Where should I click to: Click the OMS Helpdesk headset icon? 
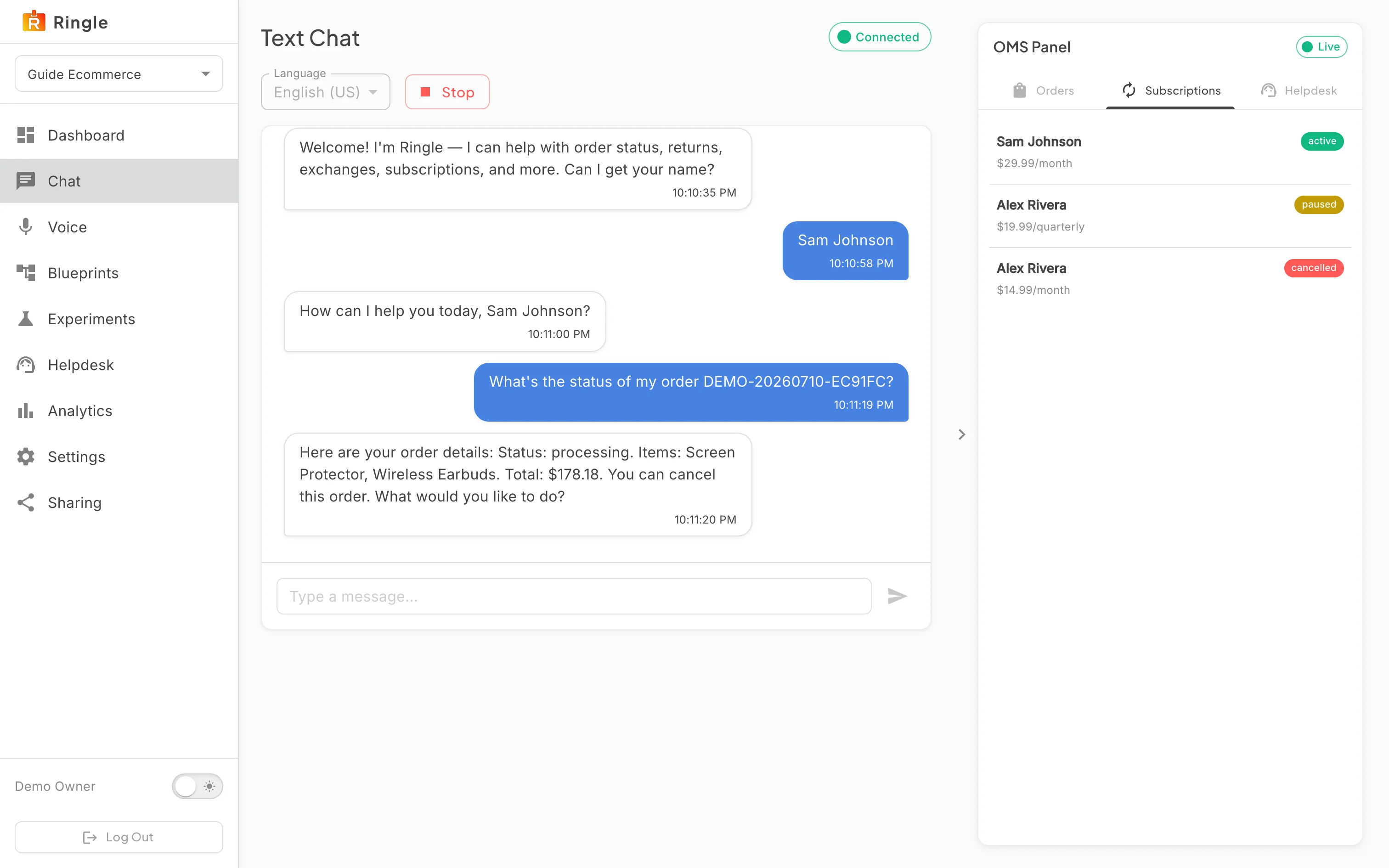click(x=1269, y=90)
